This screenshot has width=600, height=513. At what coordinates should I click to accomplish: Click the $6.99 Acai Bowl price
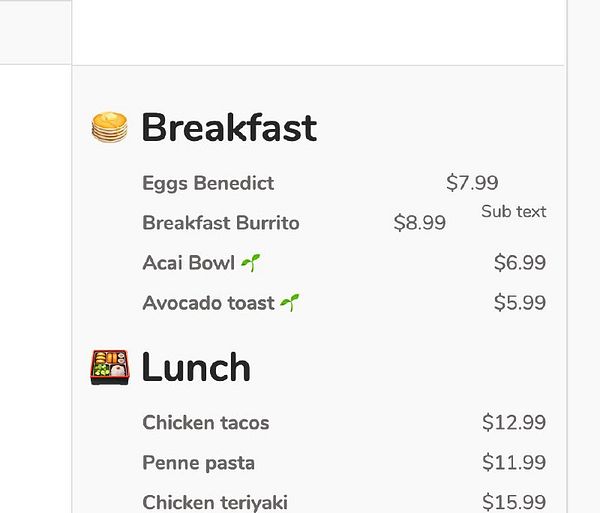pos(520,263)
